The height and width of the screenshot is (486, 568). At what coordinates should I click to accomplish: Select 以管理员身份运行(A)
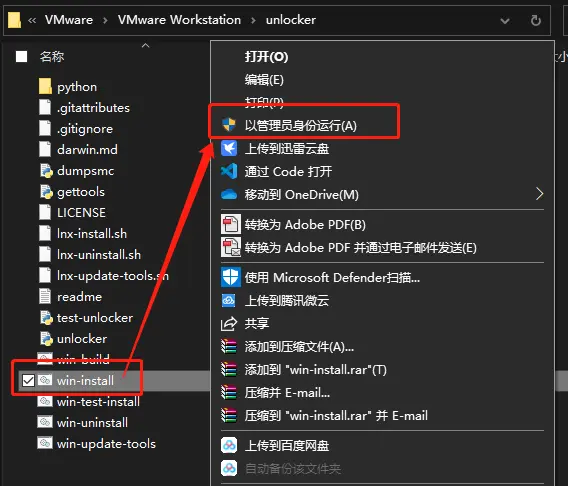click(x=301, y=126)
